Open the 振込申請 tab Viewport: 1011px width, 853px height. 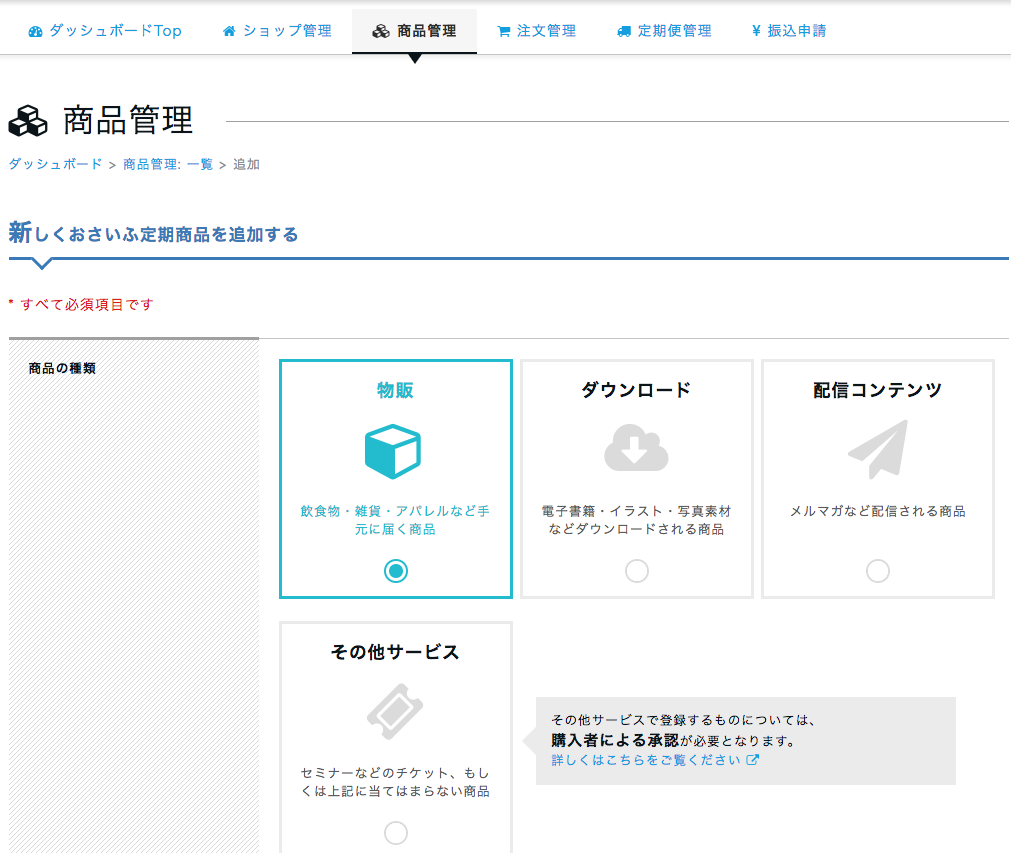pyautogui.click(x=789, y=31)
